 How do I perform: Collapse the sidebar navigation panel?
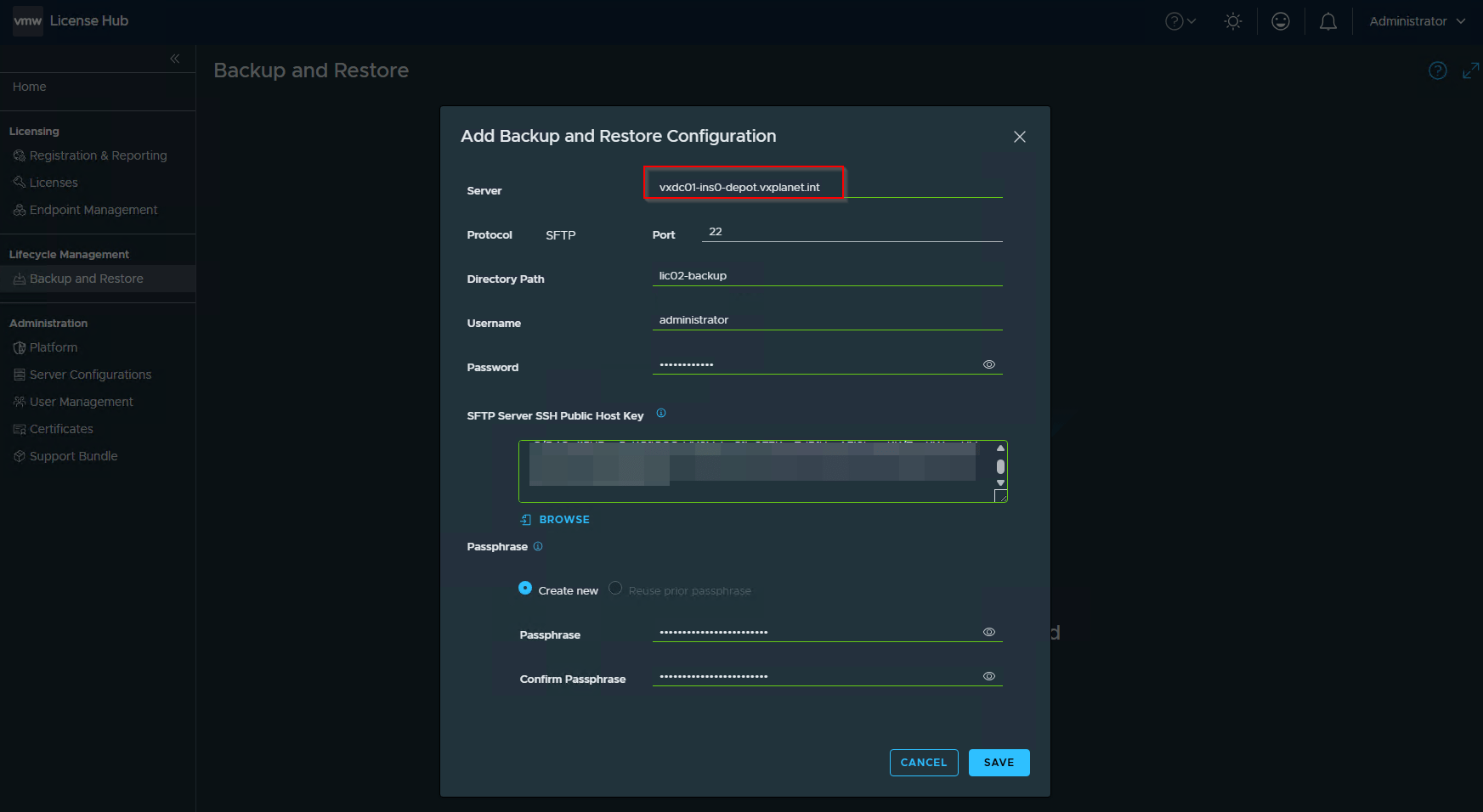[174, 59]
